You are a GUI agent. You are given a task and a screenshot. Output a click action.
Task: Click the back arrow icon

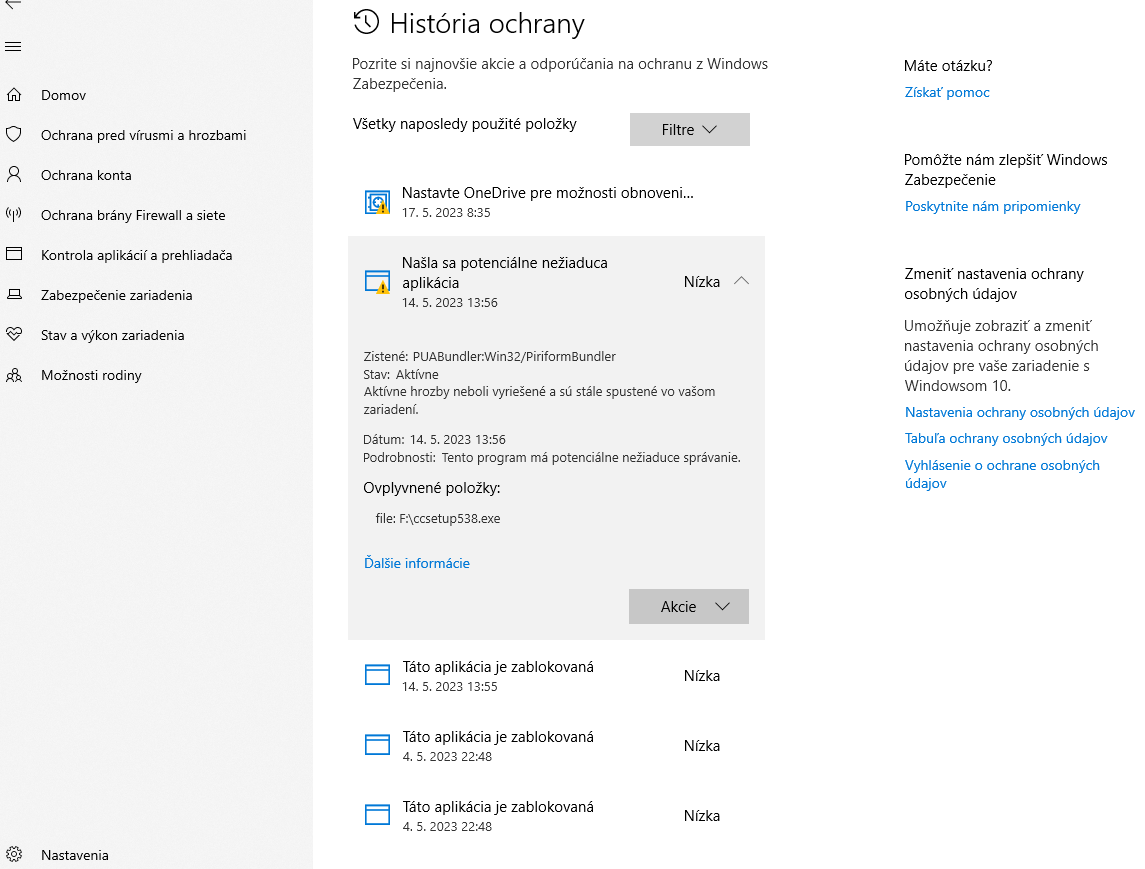14,4
